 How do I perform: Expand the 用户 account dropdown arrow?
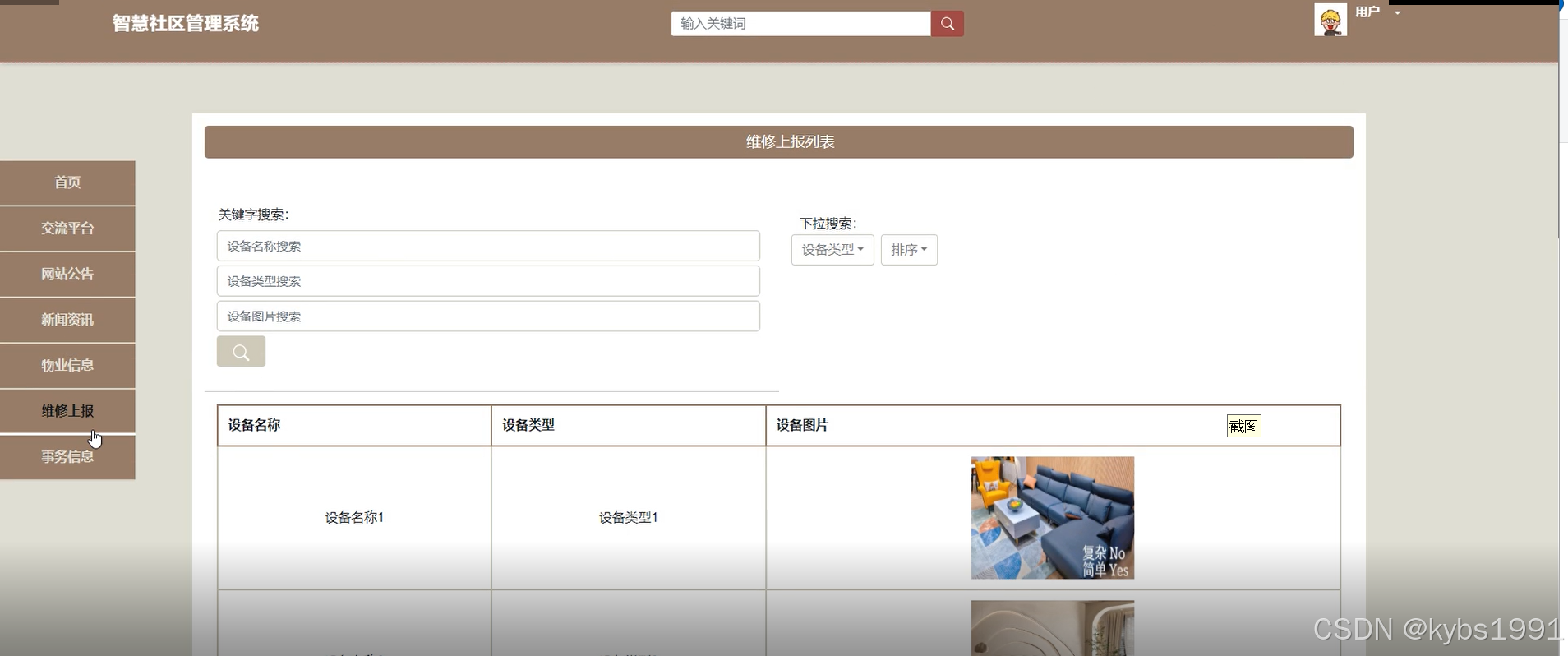pos(1397,12)
